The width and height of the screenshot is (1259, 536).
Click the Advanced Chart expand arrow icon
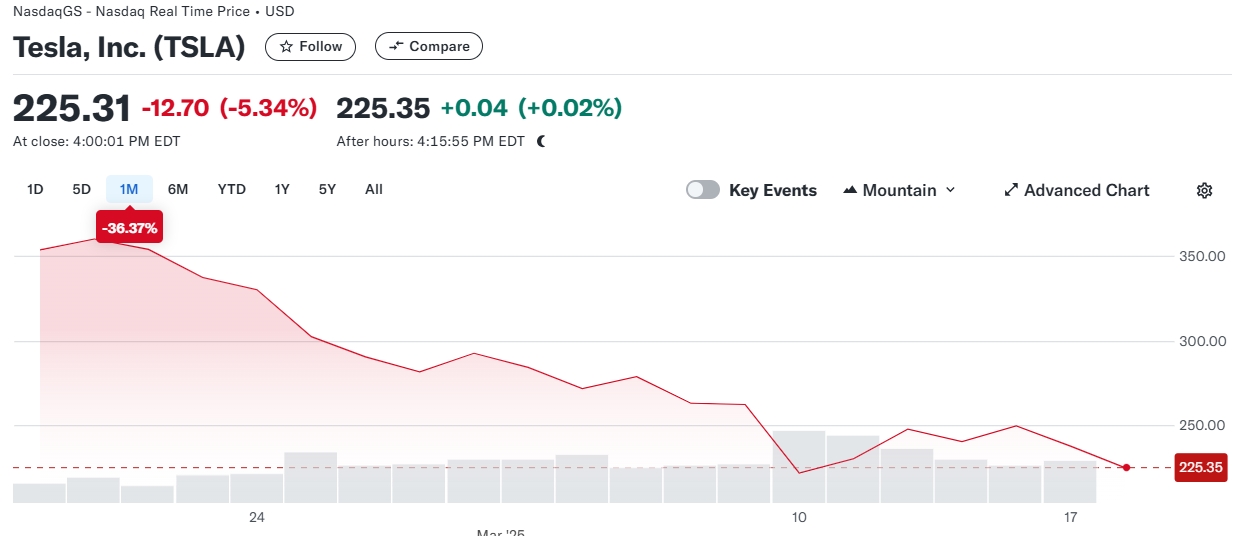[1011, 190]
